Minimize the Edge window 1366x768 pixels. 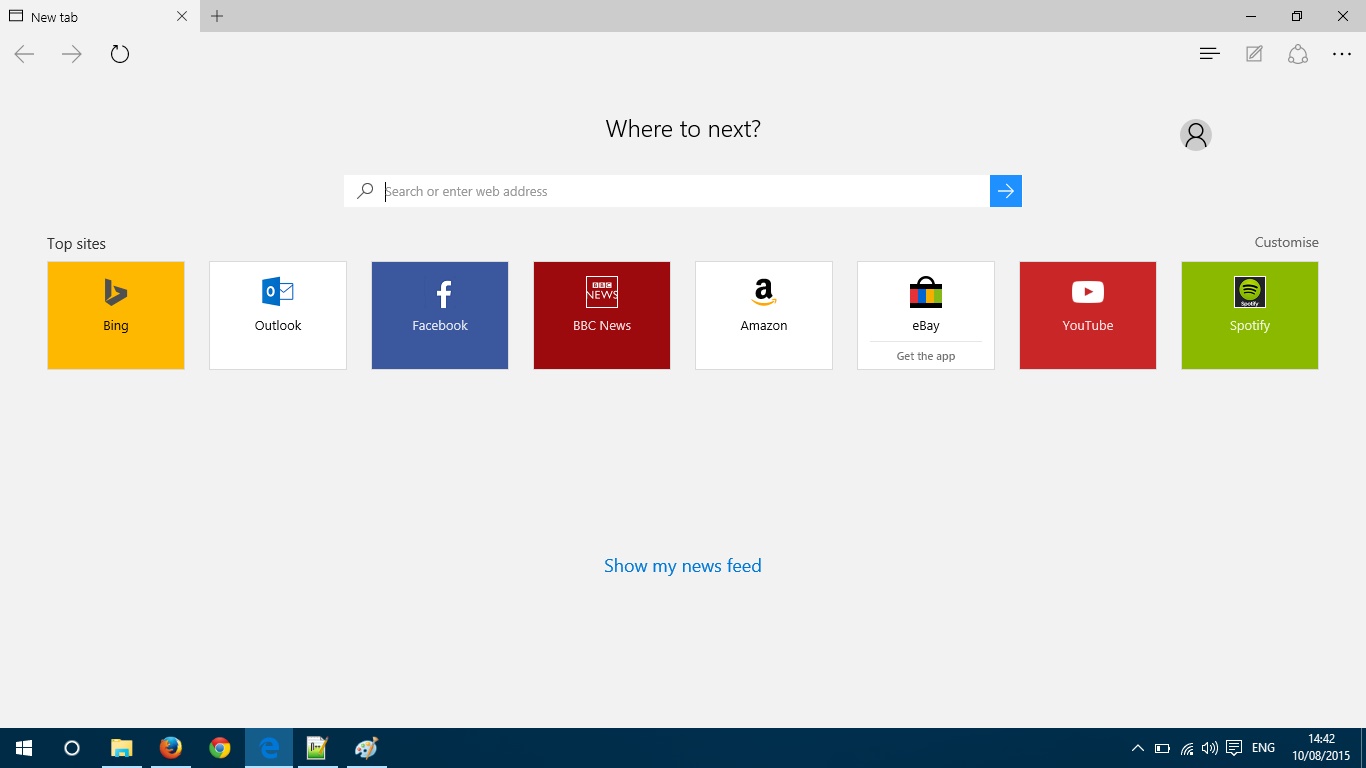1251,16
